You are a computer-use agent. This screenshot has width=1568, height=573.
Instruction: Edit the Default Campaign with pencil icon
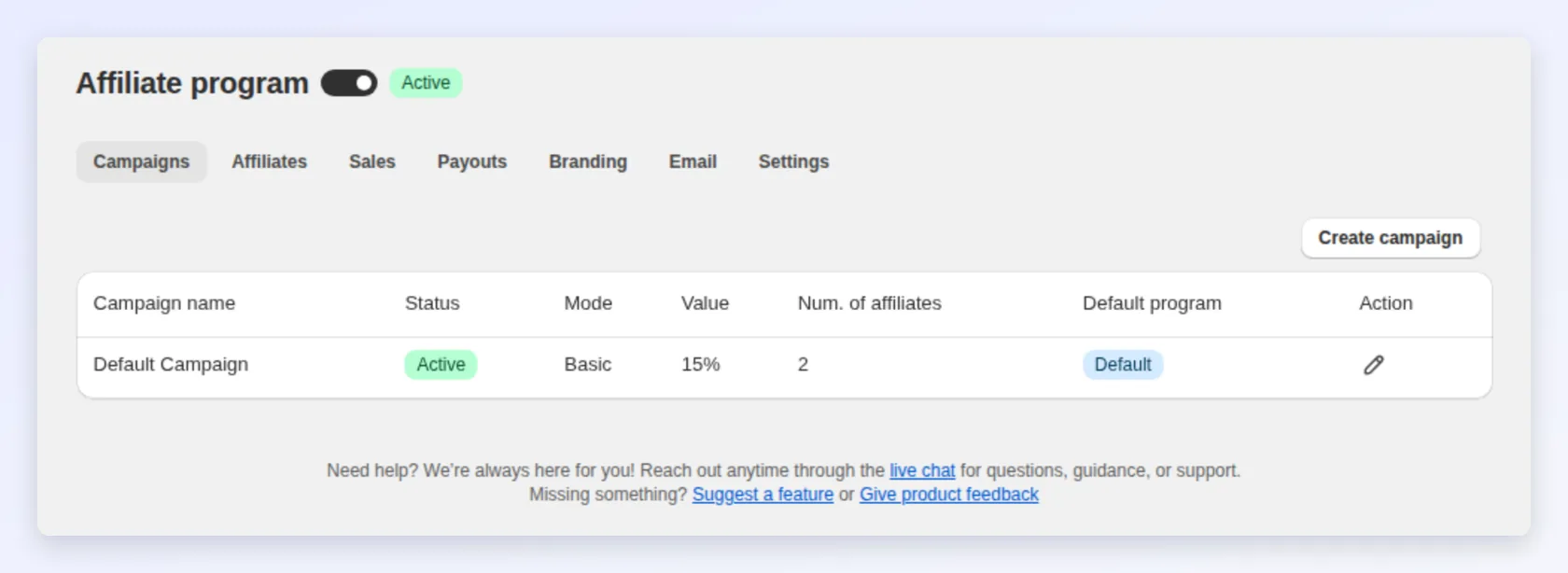[x=1373, y=365]
